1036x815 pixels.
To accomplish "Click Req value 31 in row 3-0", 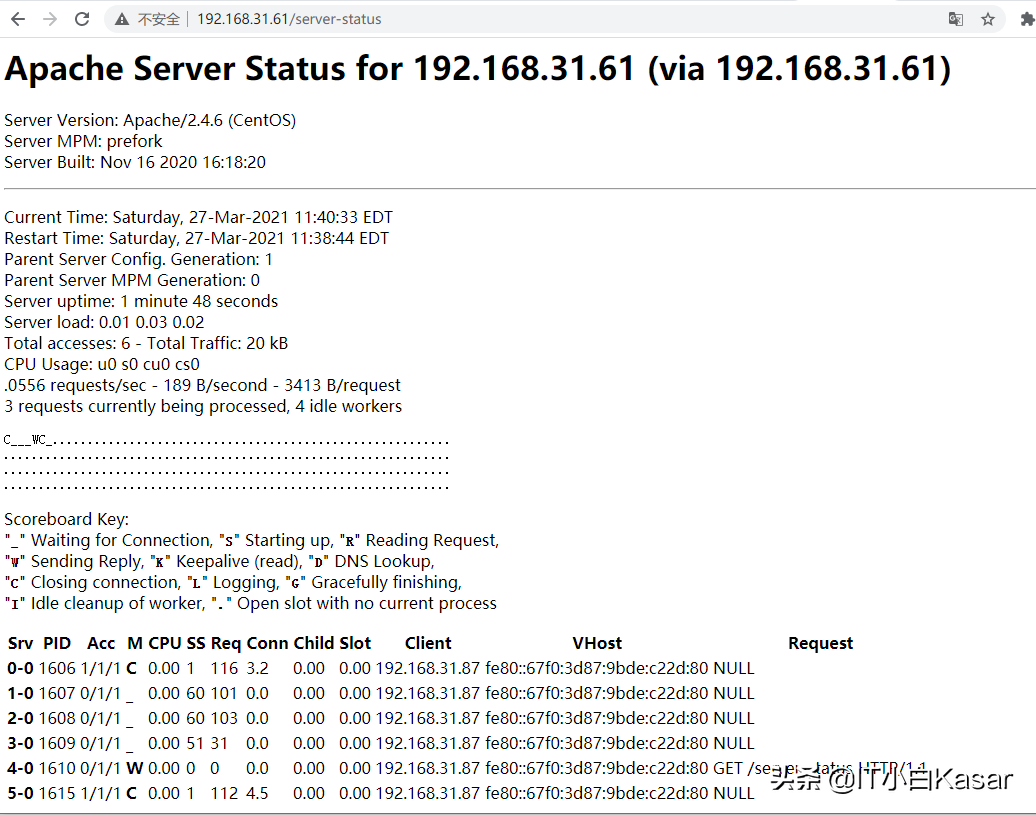I will tap(219, 744).
